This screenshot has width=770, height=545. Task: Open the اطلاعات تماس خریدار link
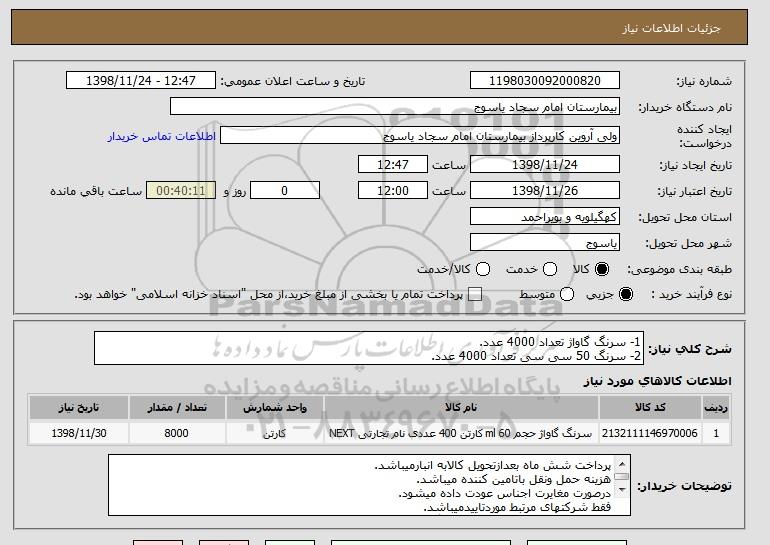click(x=162, y=136)
